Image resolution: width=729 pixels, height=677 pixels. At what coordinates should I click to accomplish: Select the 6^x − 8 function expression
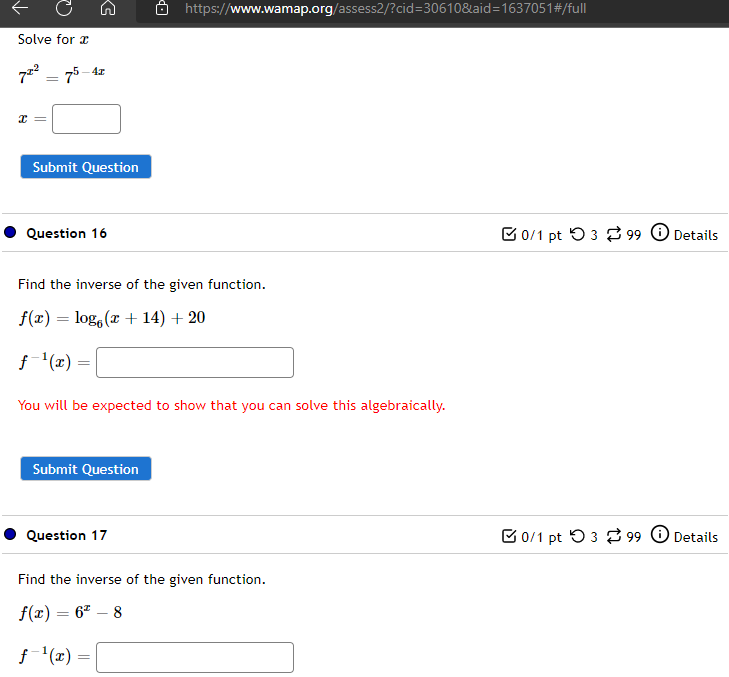[70, 612]
